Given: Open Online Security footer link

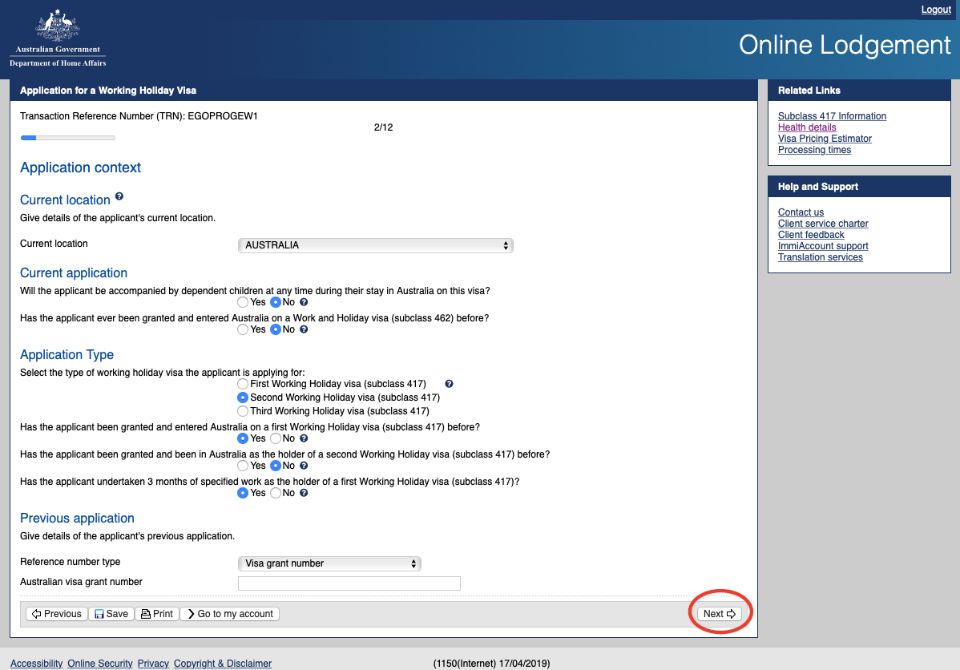Looking at the screenshot, I should [x=100, y=663].
